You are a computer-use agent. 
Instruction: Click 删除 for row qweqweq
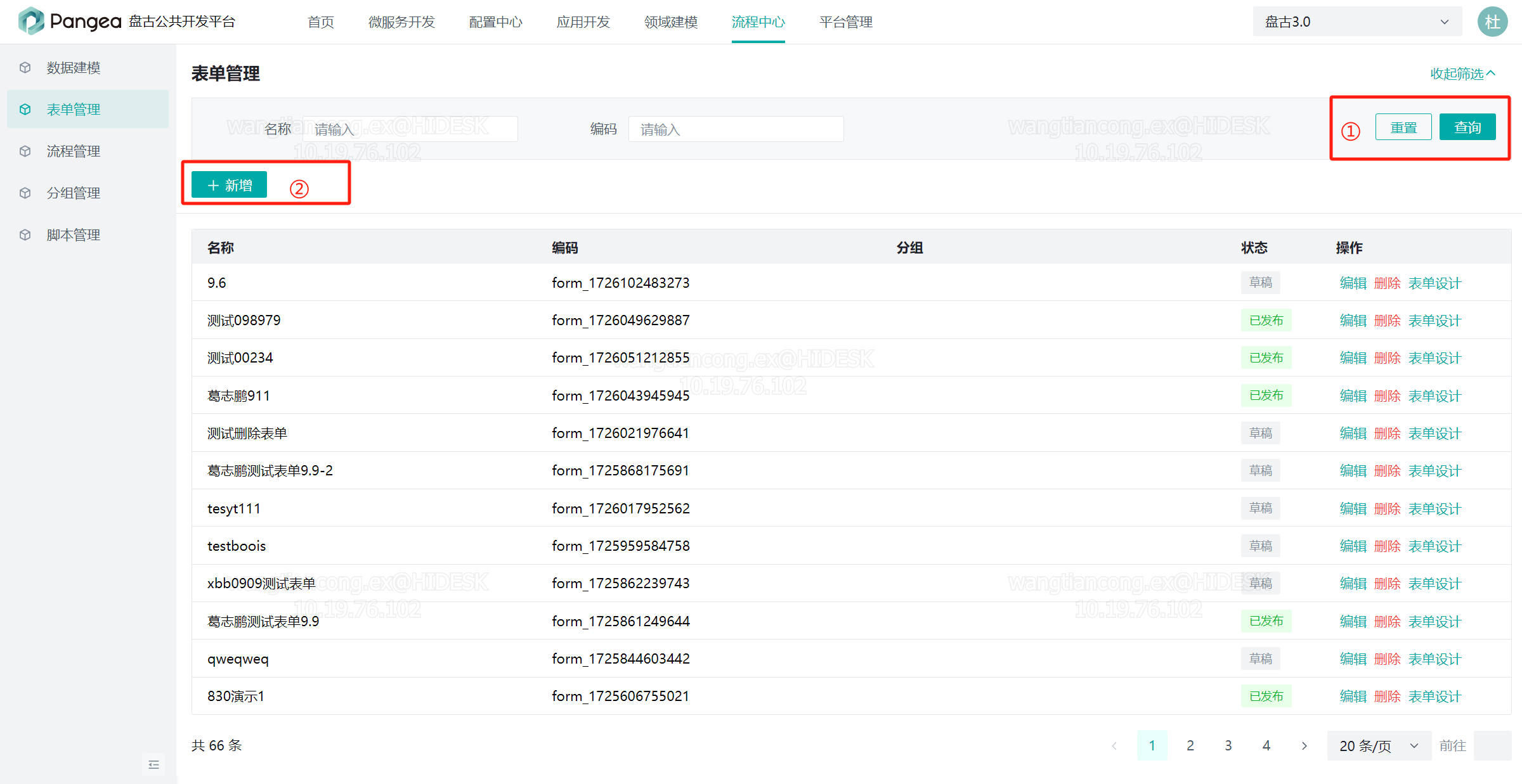coord(1388,659)
